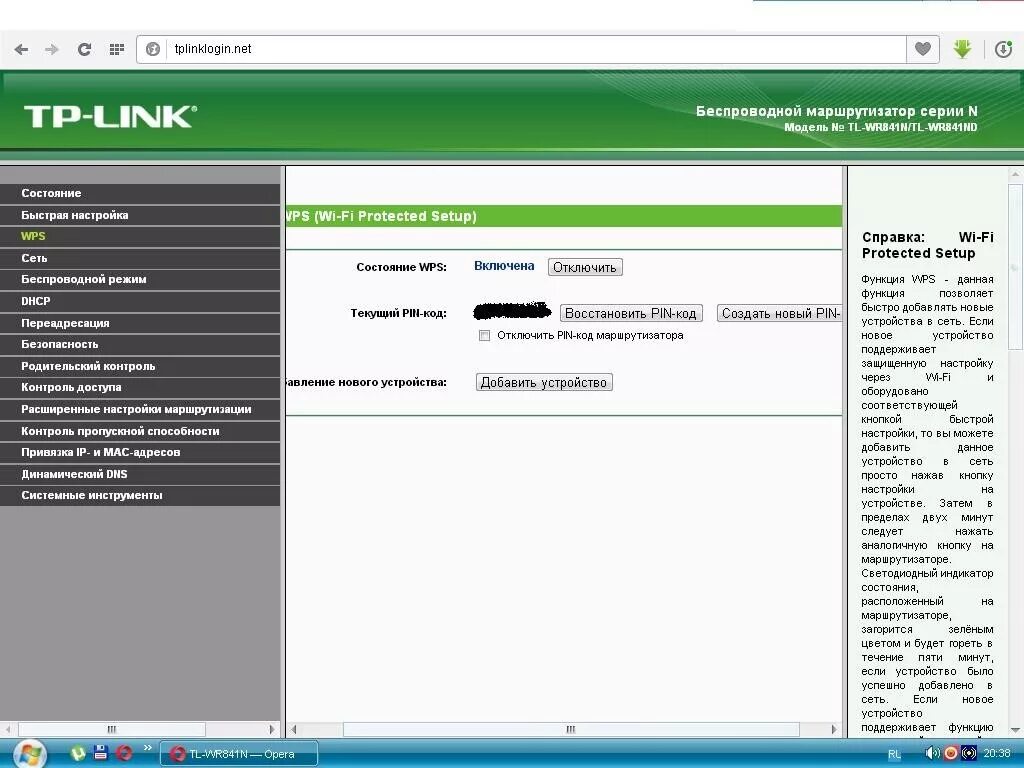Click the volume speaker tray icon
Viewport: 1024px width, 768px height.
tap(932, 753)
